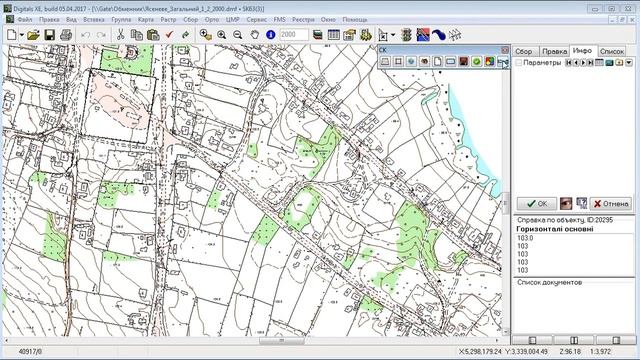Click the multicolor squares icon in CK palette

pos(489,62)
